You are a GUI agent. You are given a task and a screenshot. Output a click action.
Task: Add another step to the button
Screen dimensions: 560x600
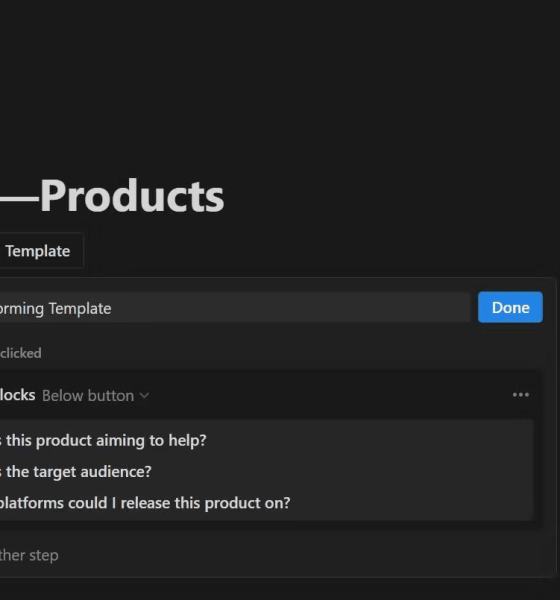(29, 555)
